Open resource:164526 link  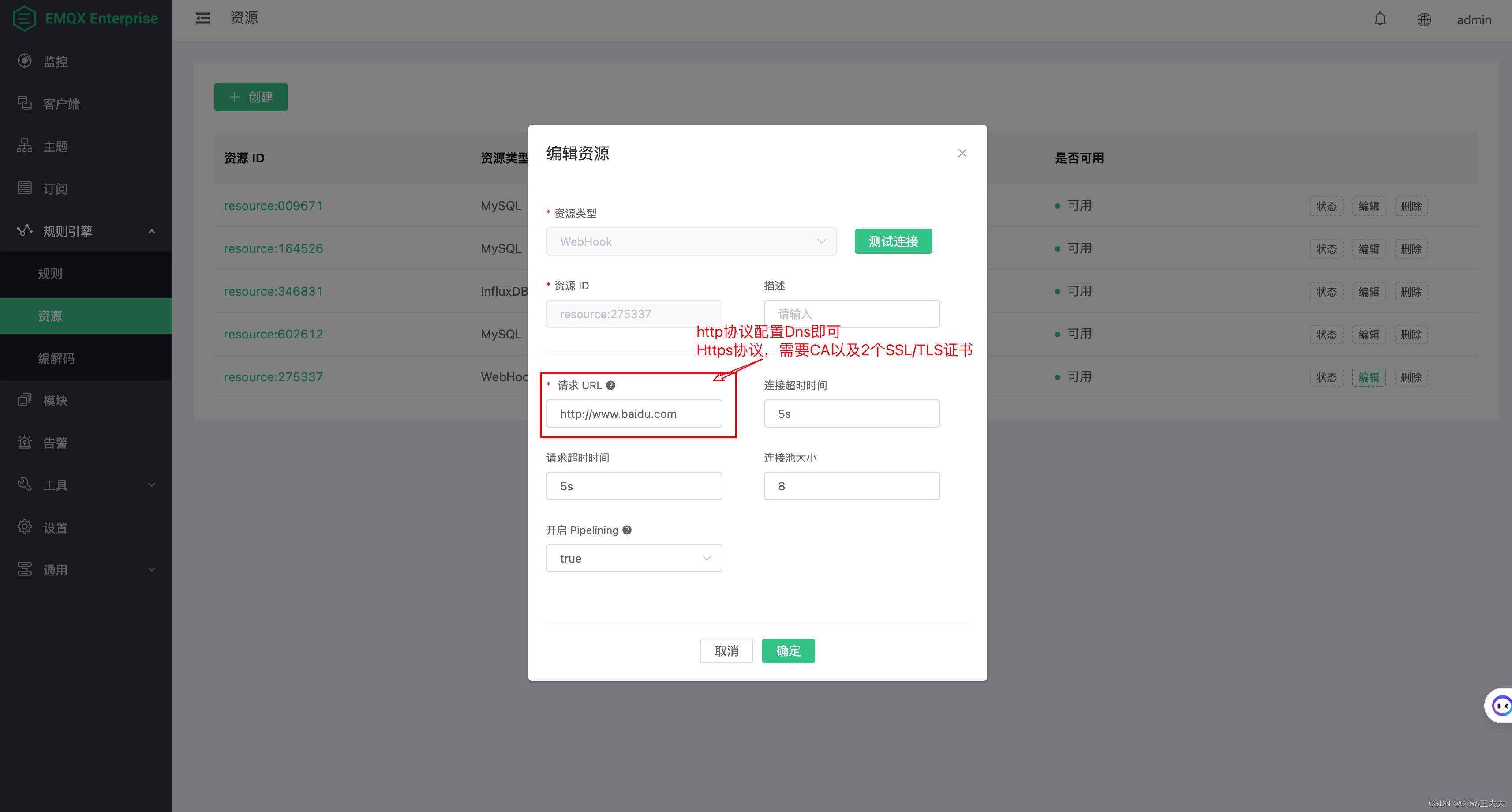coord(273,248)
